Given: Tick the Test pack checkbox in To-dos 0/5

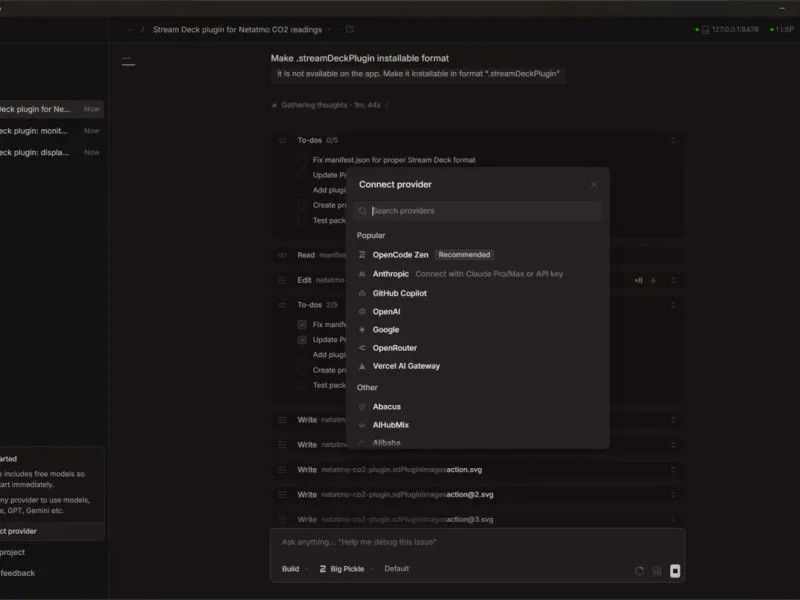Looking at the screenshot, I should (302, 220).
